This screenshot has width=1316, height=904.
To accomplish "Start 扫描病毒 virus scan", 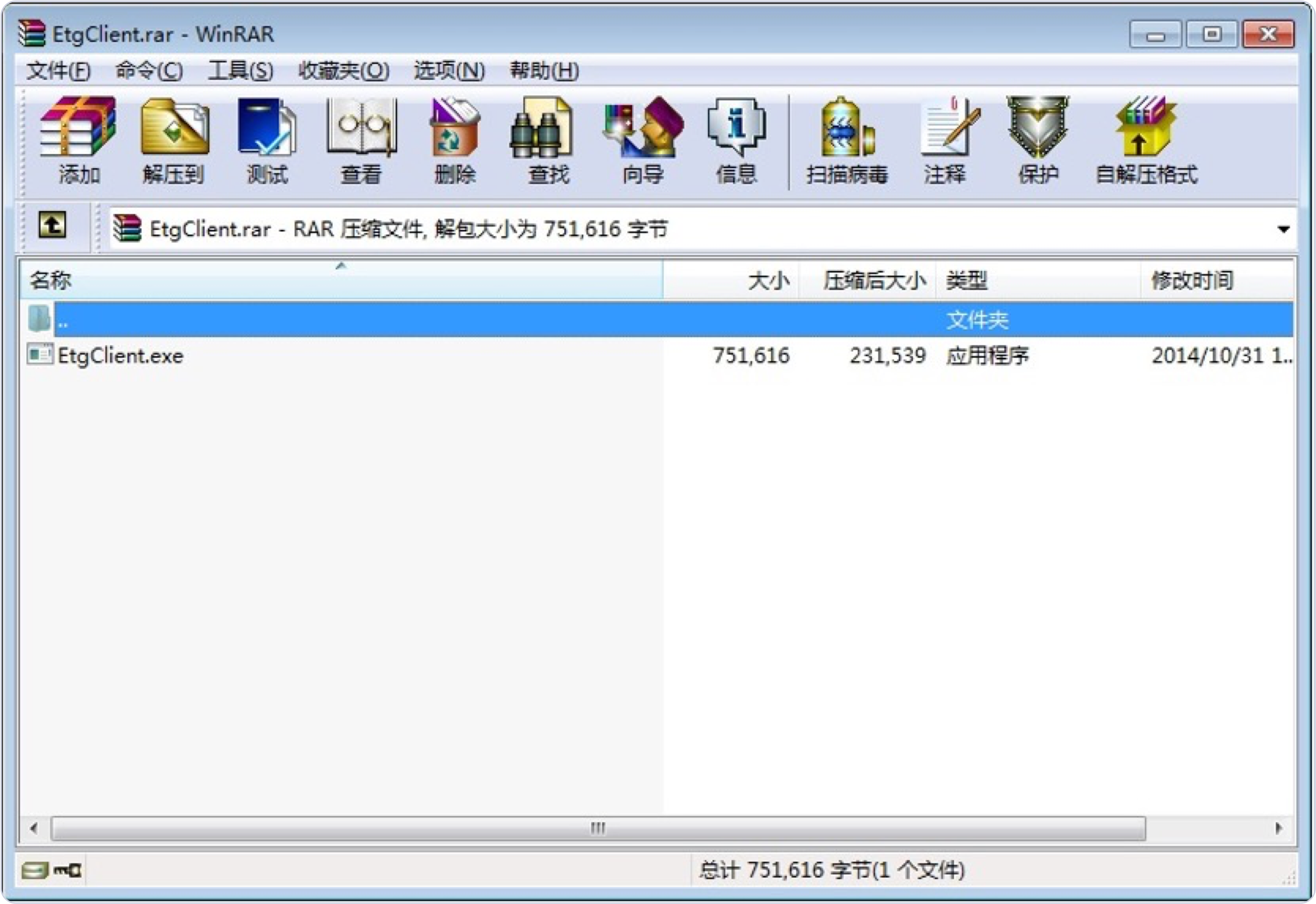I will (847, 141).
